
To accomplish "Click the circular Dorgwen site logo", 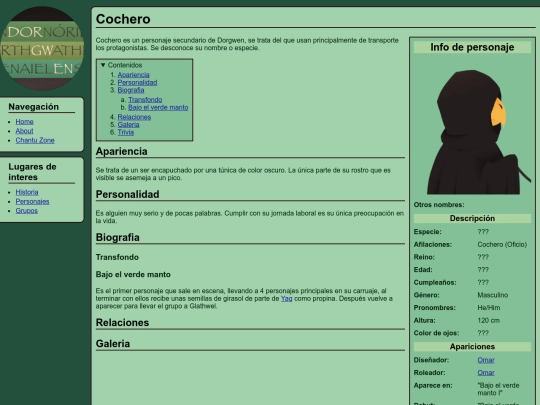I will (42, 48).
